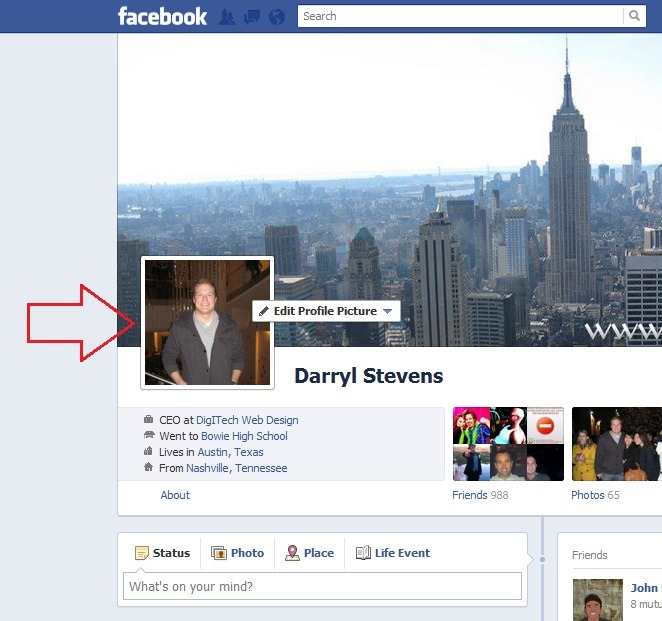Click the Place pin icon in composer

292,553
